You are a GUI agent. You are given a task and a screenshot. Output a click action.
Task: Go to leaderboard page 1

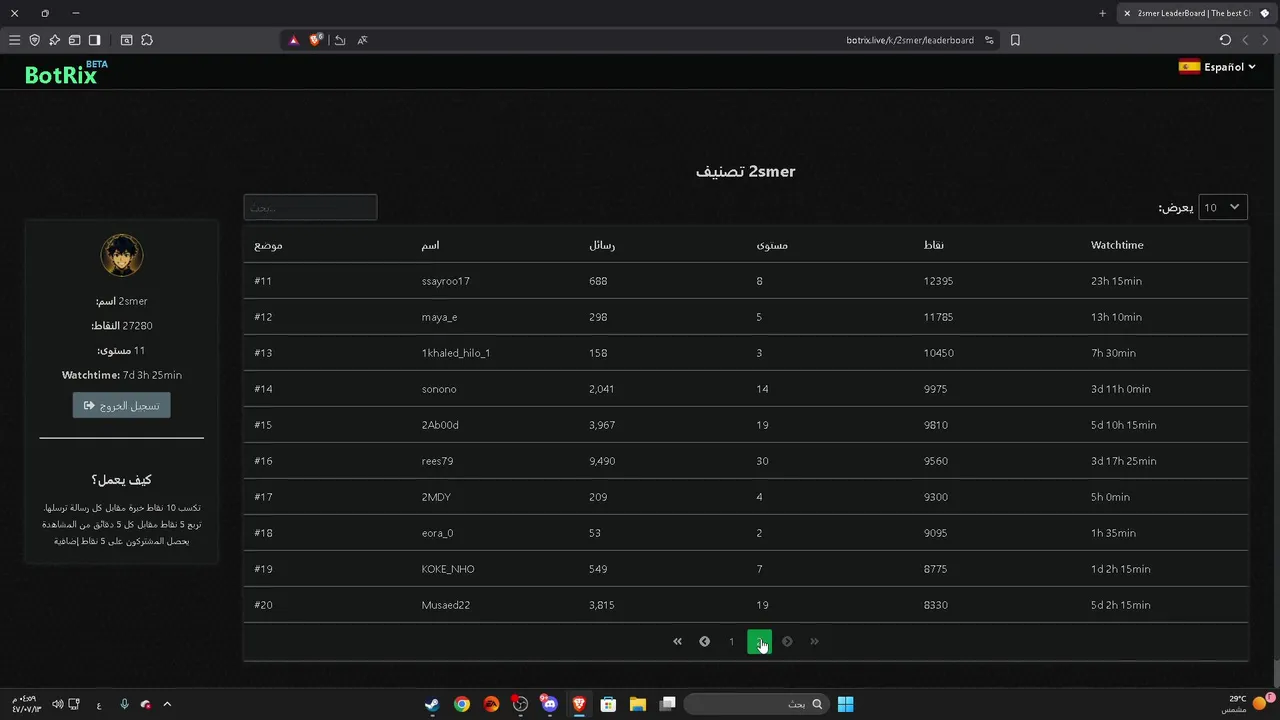(x=731, y=641)
